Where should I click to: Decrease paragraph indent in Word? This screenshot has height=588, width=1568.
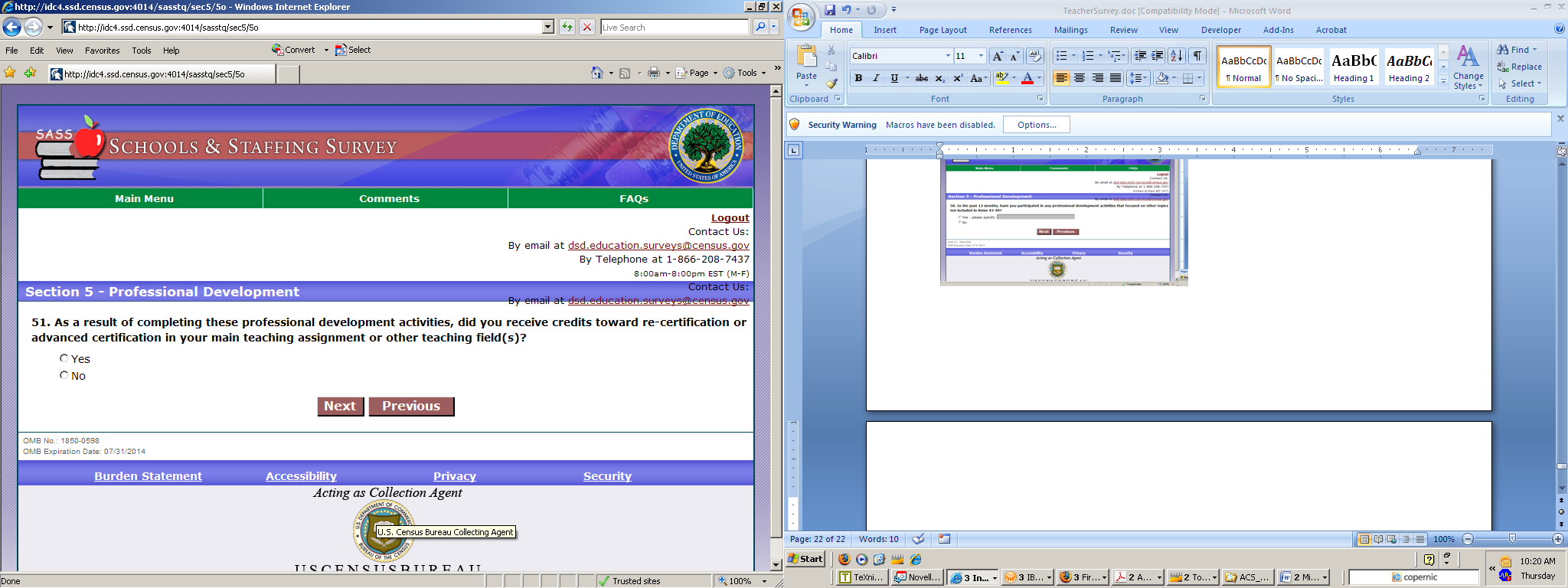click(1140, 56)
